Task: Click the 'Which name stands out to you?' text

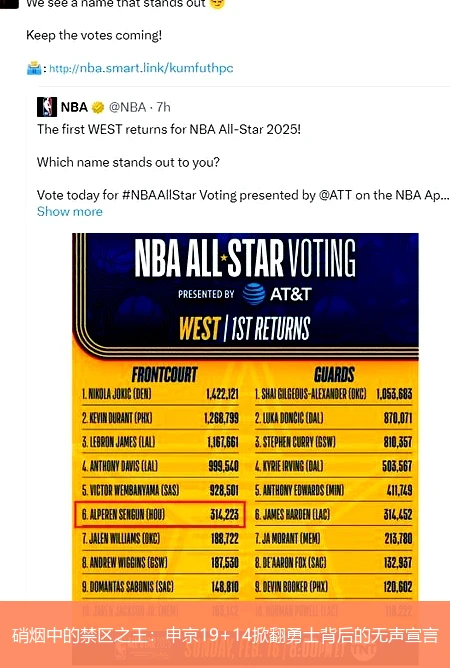Action: pos(128,162)
